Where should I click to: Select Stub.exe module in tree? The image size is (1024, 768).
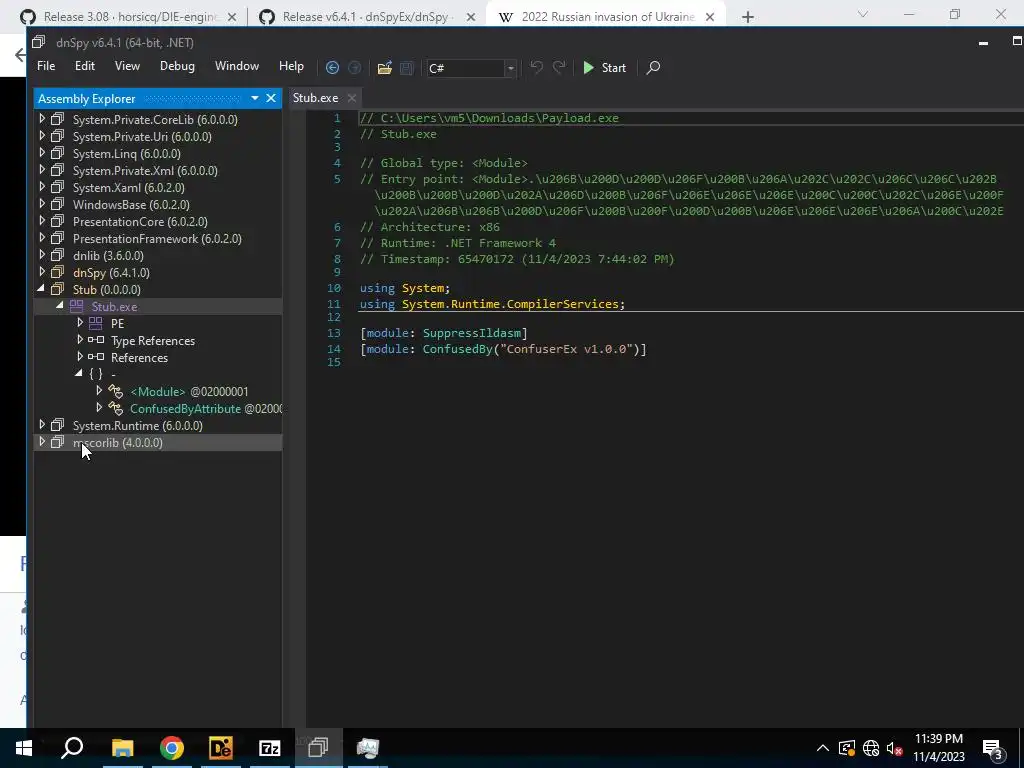(114, 306)
